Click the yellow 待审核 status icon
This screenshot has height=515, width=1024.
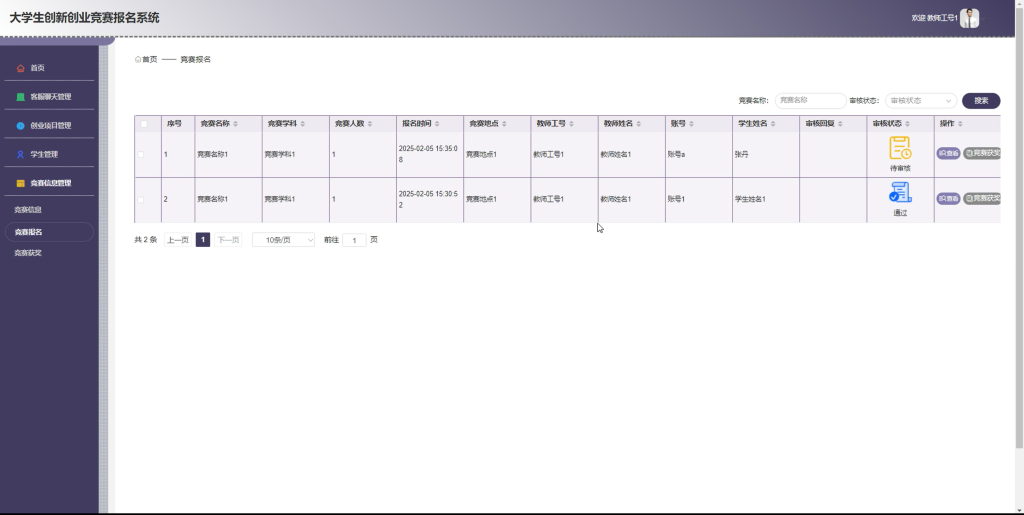(x=900, y=148)
